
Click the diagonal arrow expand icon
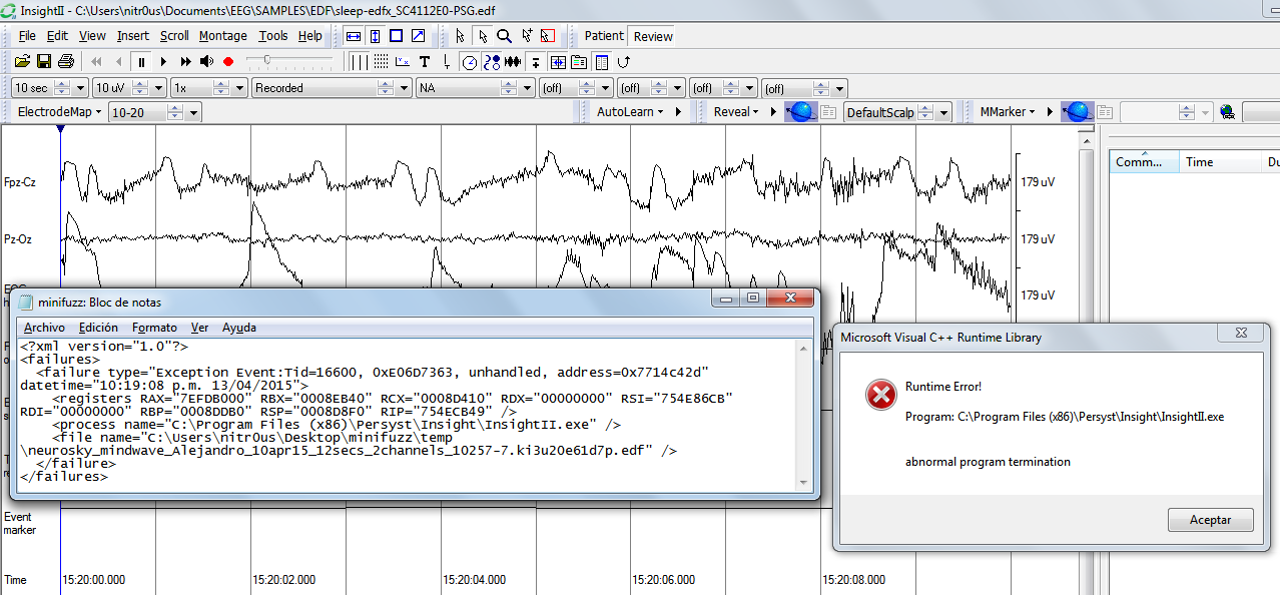tap(418, 36)
